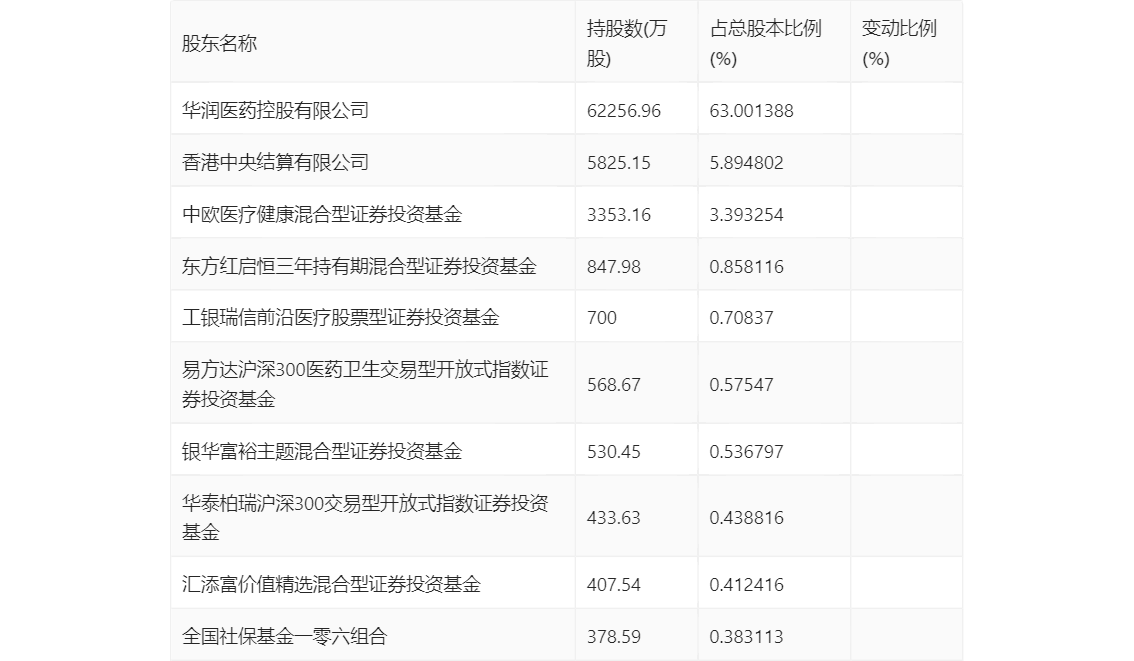Select shareholder 华润医药控股有限公司
The width and height of the screenshot is (1134, 661).
(x=276, y=111)
